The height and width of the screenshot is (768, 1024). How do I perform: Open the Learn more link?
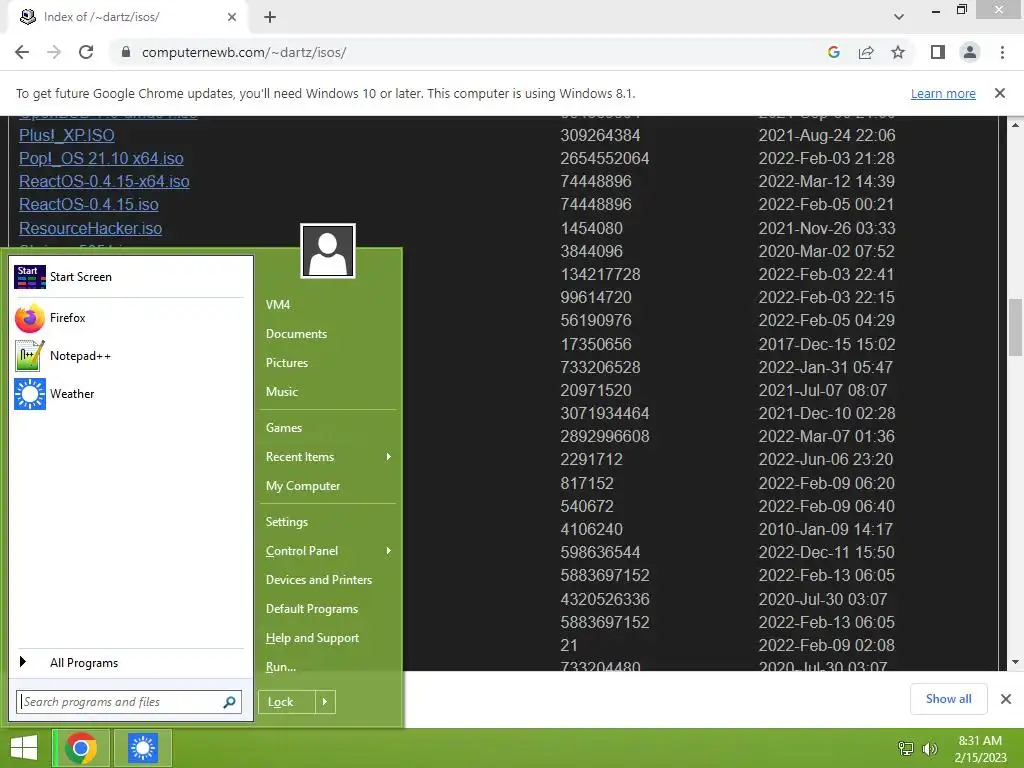(x=943, y=93)
